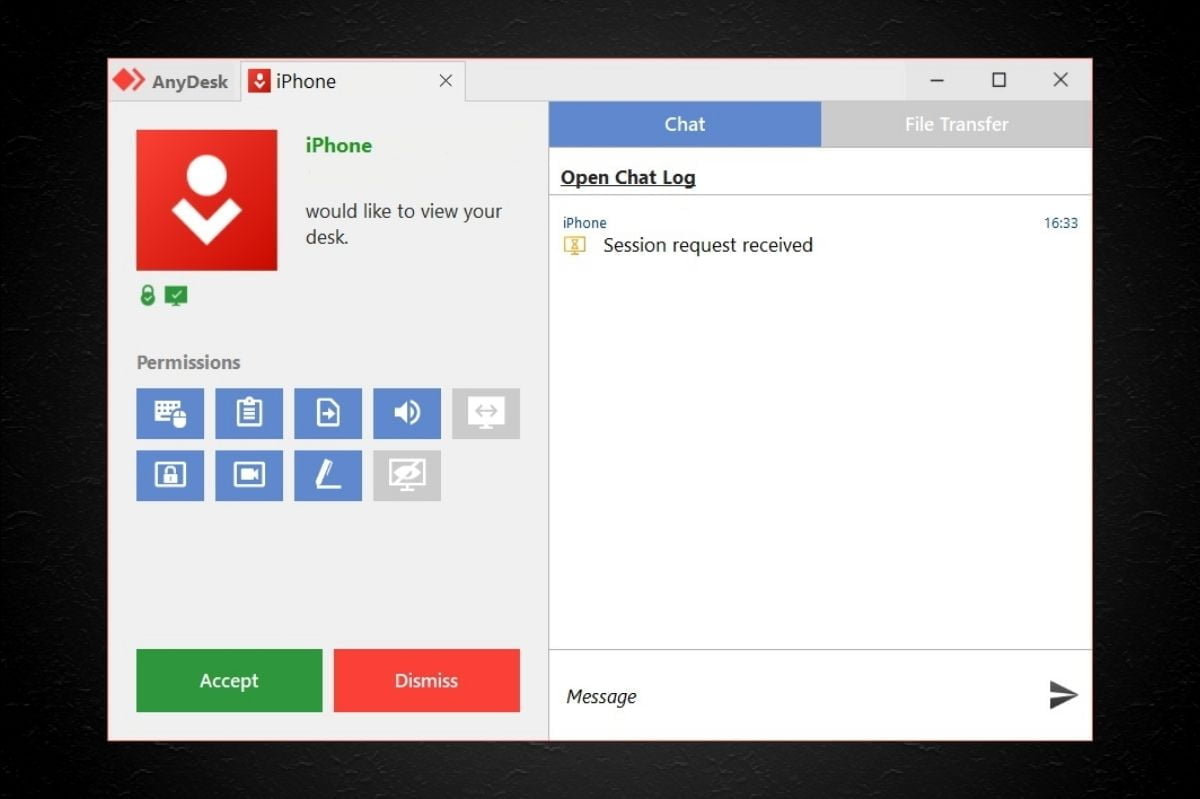1200x799 pixels.
Task: Toggle the file transfer permission icon
Action: pyautogui.click(x=328, y=413)
